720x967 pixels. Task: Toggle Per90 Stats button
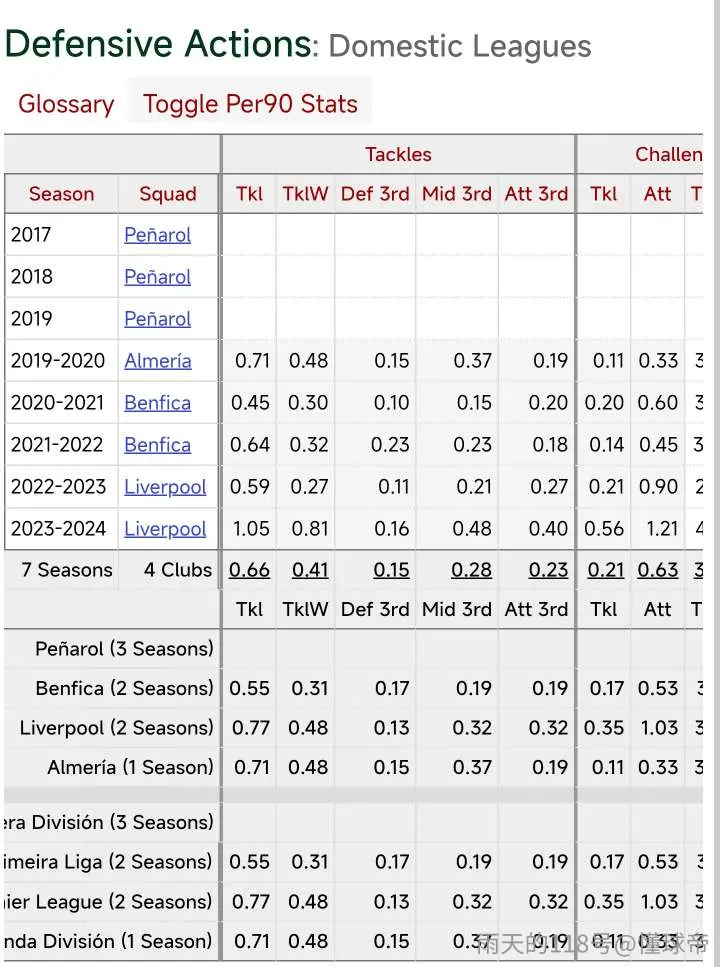click(x=250, y=103)
